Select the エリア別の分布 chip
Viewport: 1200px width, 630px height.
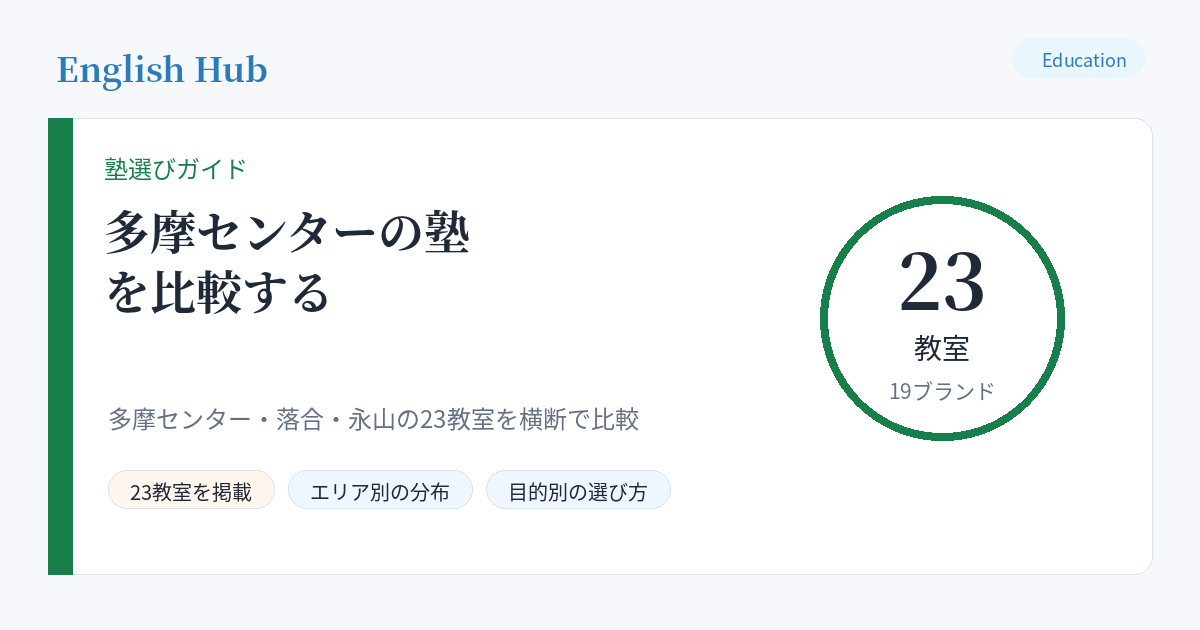click(380, 490)
